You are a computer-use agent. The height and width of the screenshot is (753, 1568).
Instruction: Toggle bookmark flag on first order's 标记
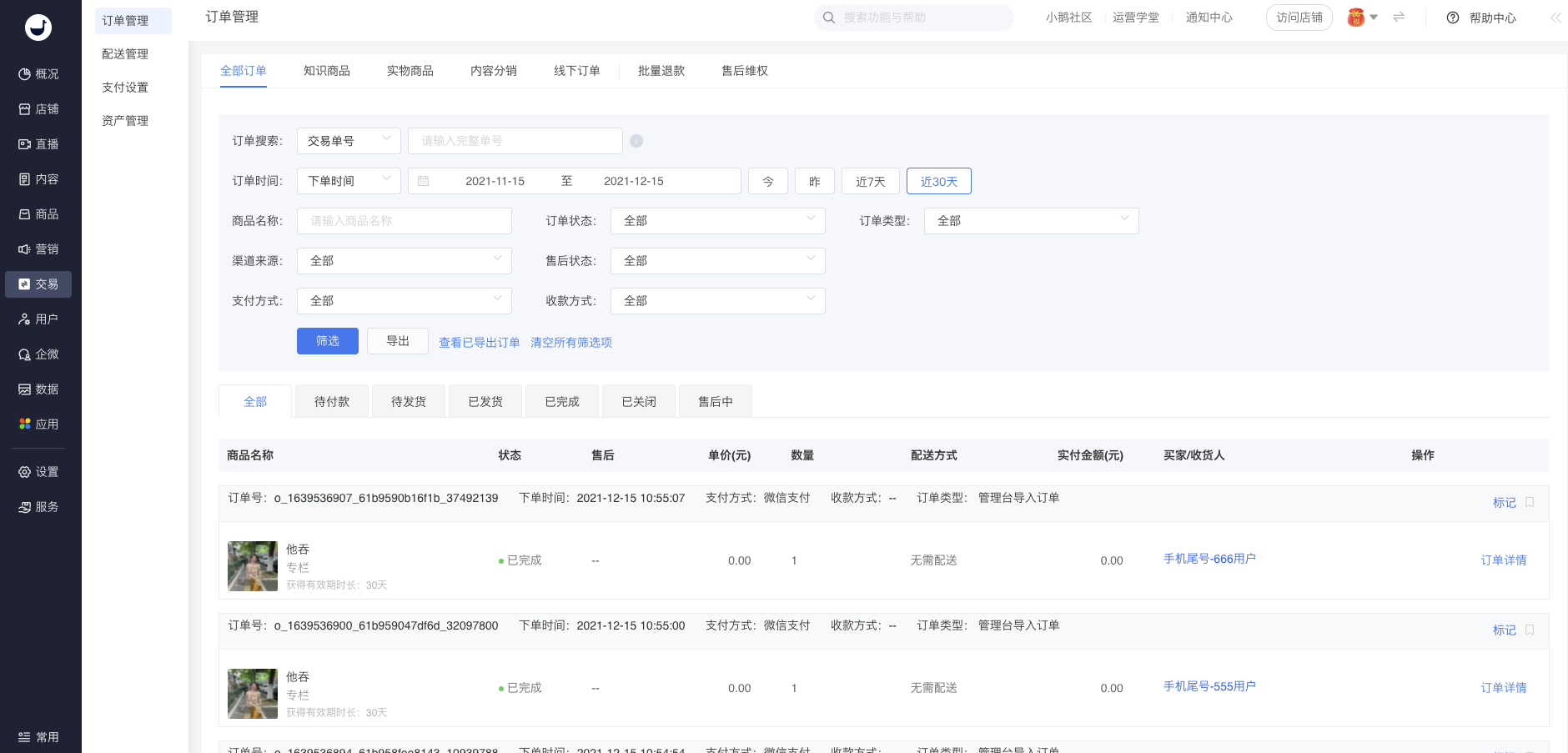pos(1530,502)
